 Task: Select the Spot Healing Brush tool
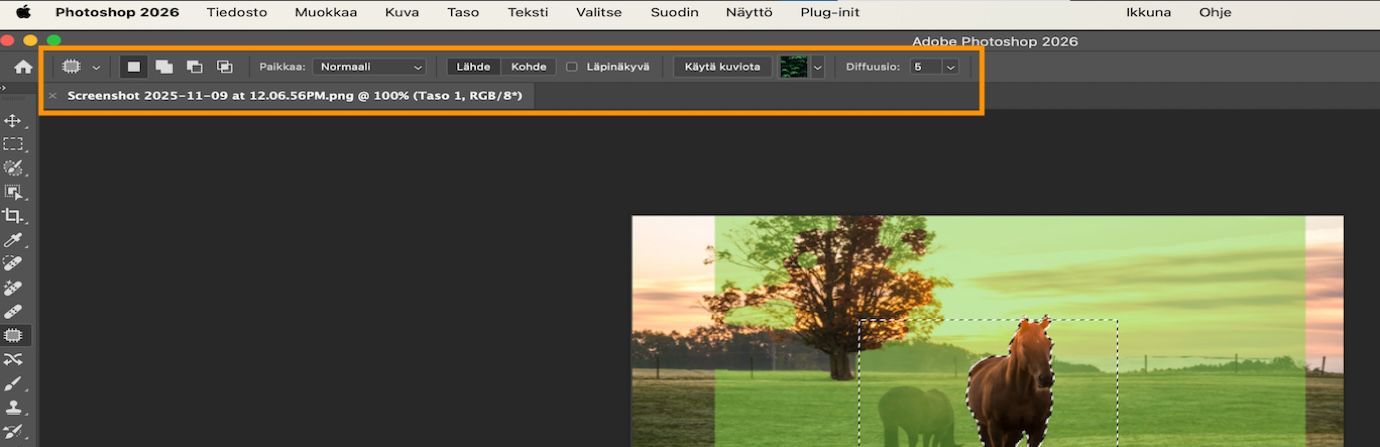(13, 264)
